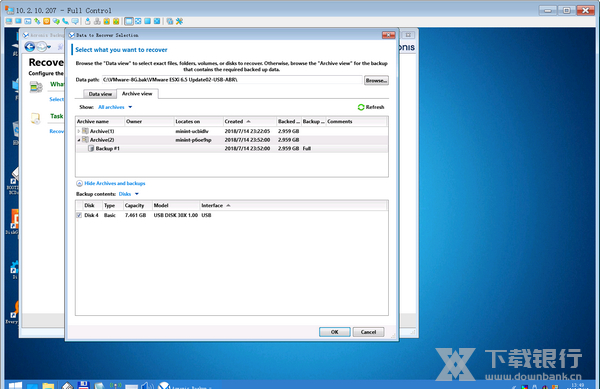
Task: Sort by Archive name column header
Action: click(100, 121)
